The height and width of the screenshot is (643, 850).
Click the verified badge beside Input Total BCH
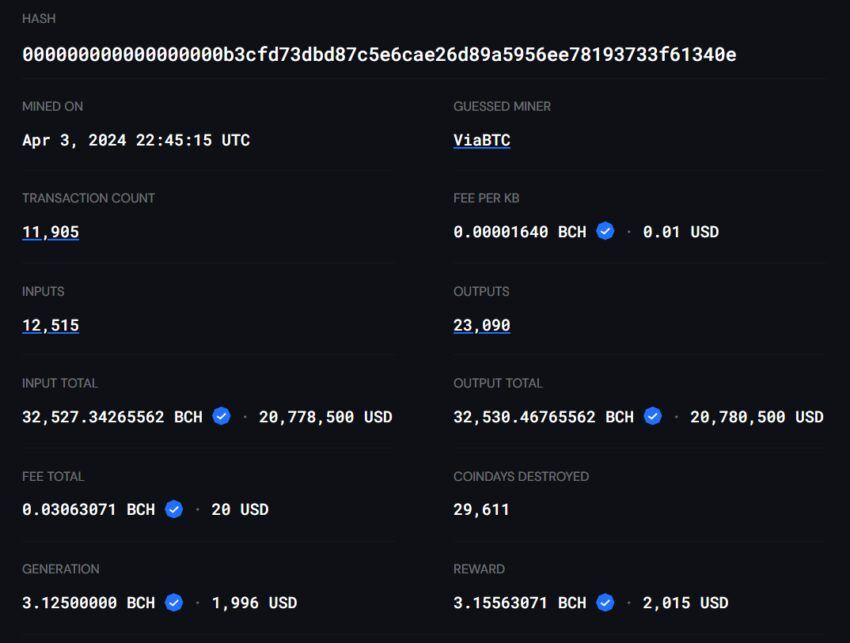click(221, 416)
